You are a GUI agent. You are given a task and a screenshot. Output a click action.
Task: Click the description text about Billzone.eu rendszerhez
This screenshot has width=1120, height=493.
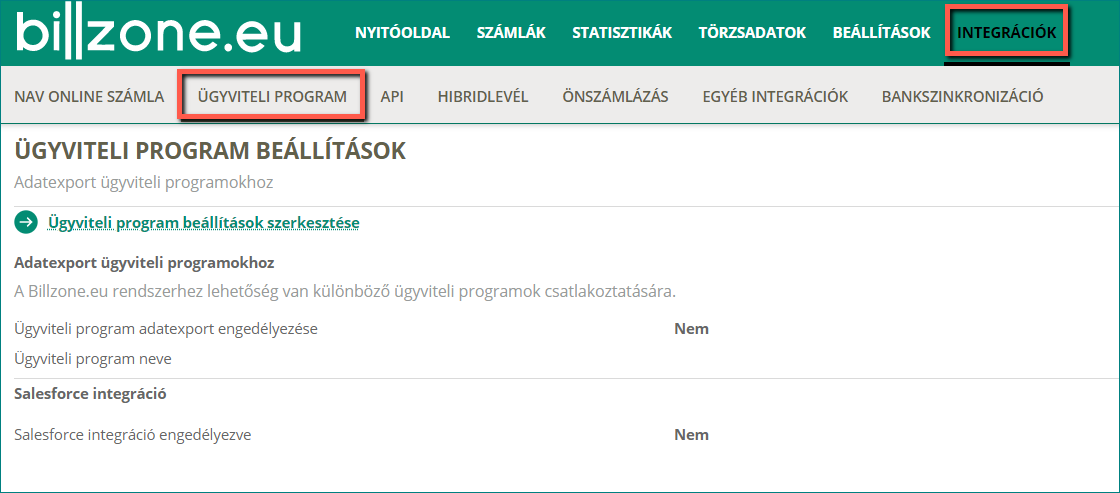345,292
